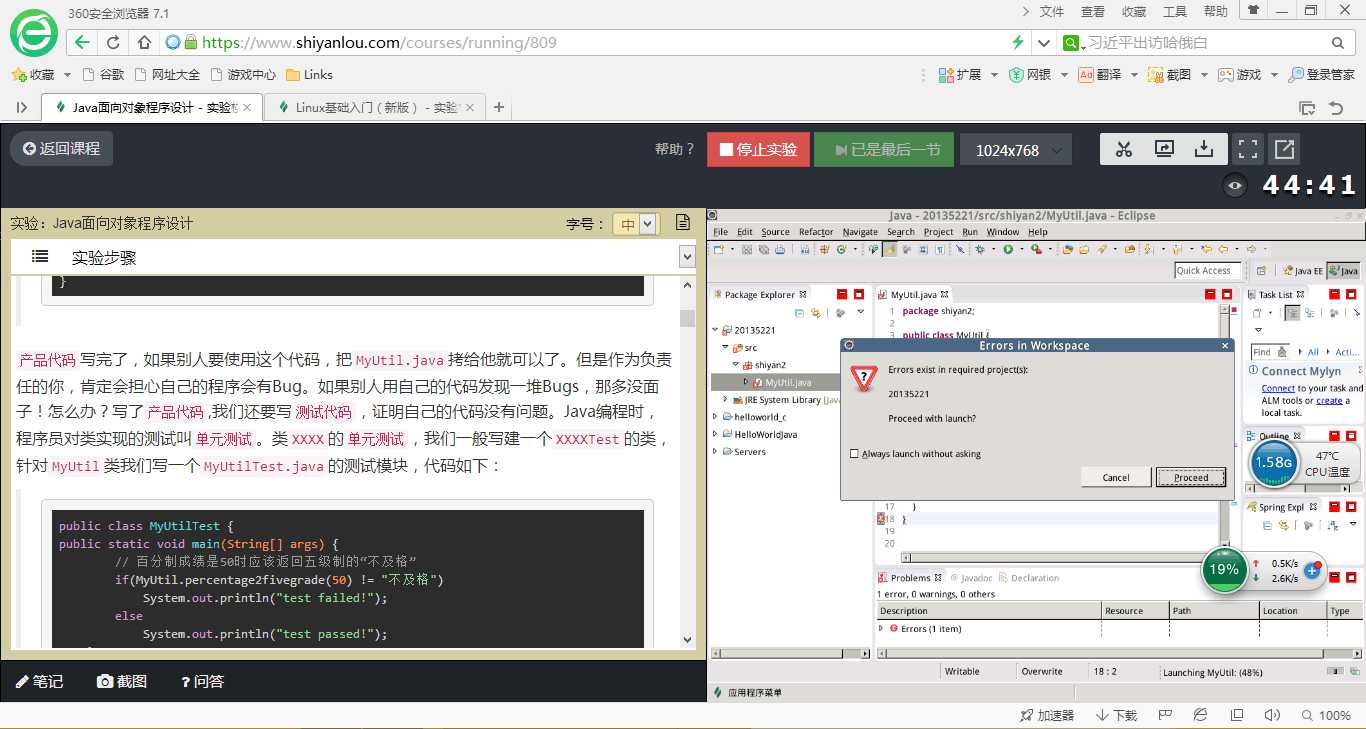Open the Eclipse File menu

(720, 232)
